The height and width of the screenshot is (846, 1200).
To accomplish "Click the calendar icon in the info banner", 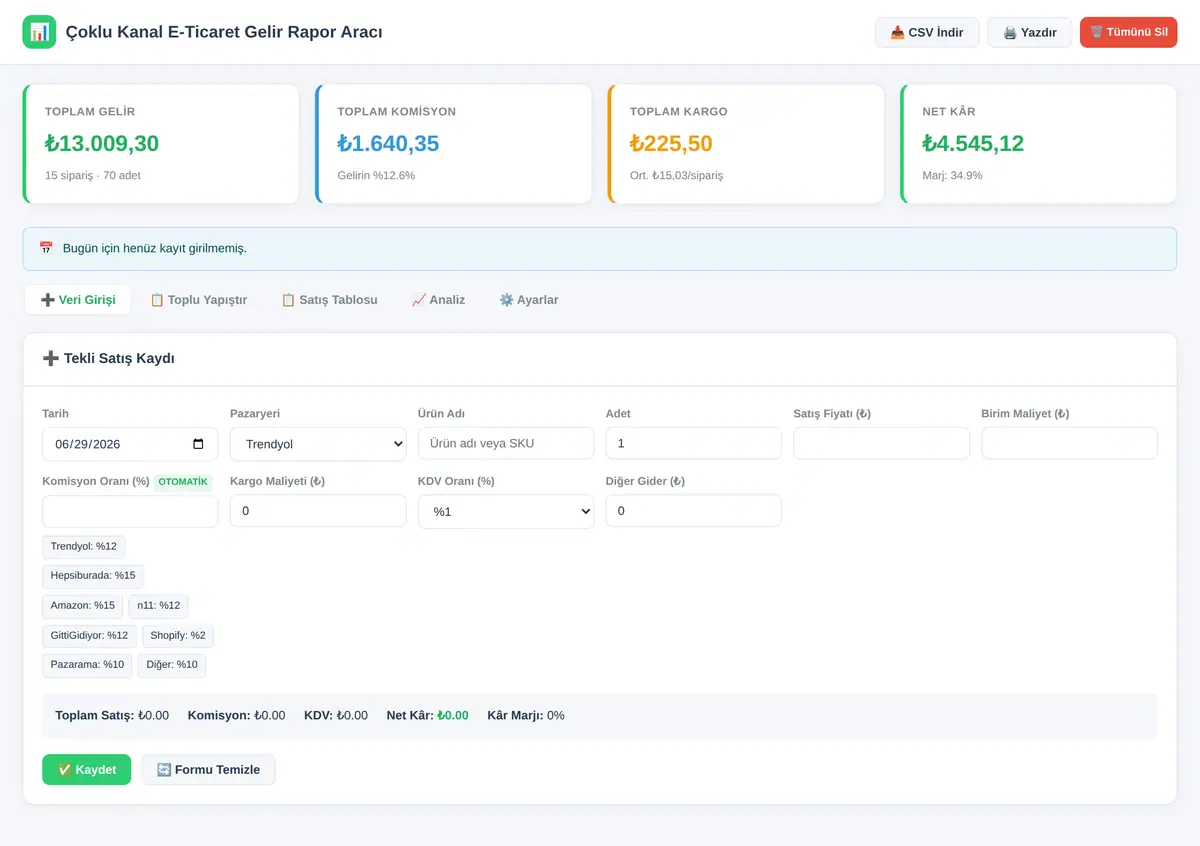I will click(46, 248).
